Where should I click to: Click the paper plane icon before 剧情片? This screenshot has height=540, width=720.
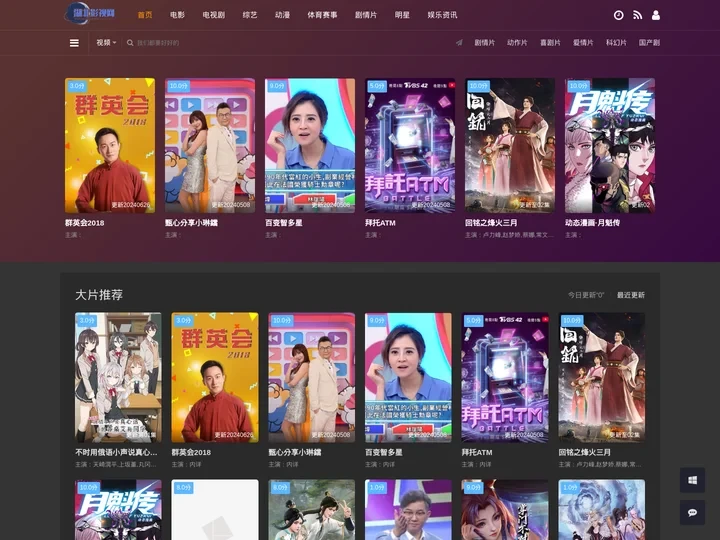pos(459,43)
